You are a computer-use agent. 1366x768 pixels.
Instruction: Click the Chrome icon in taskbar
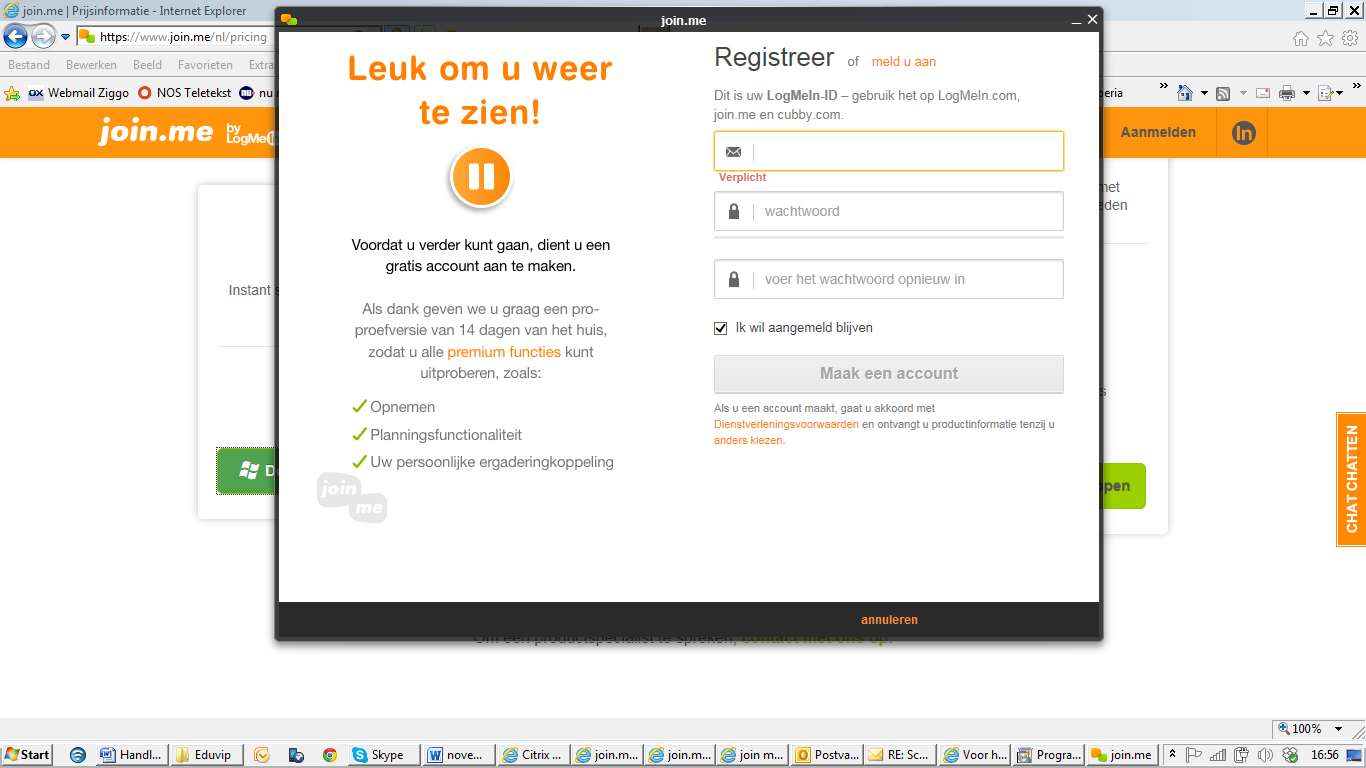(x=329, y=755)
